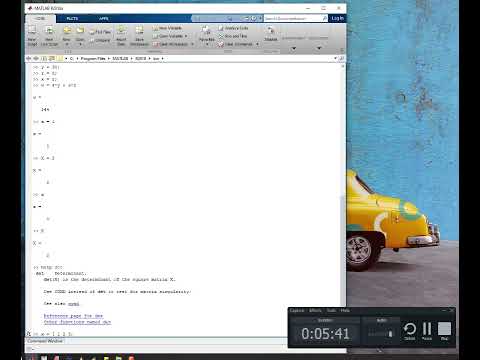The width and height of the screenshot is (480, 360).
Task: Click the Simulink icon
Action: pos(270,31)
